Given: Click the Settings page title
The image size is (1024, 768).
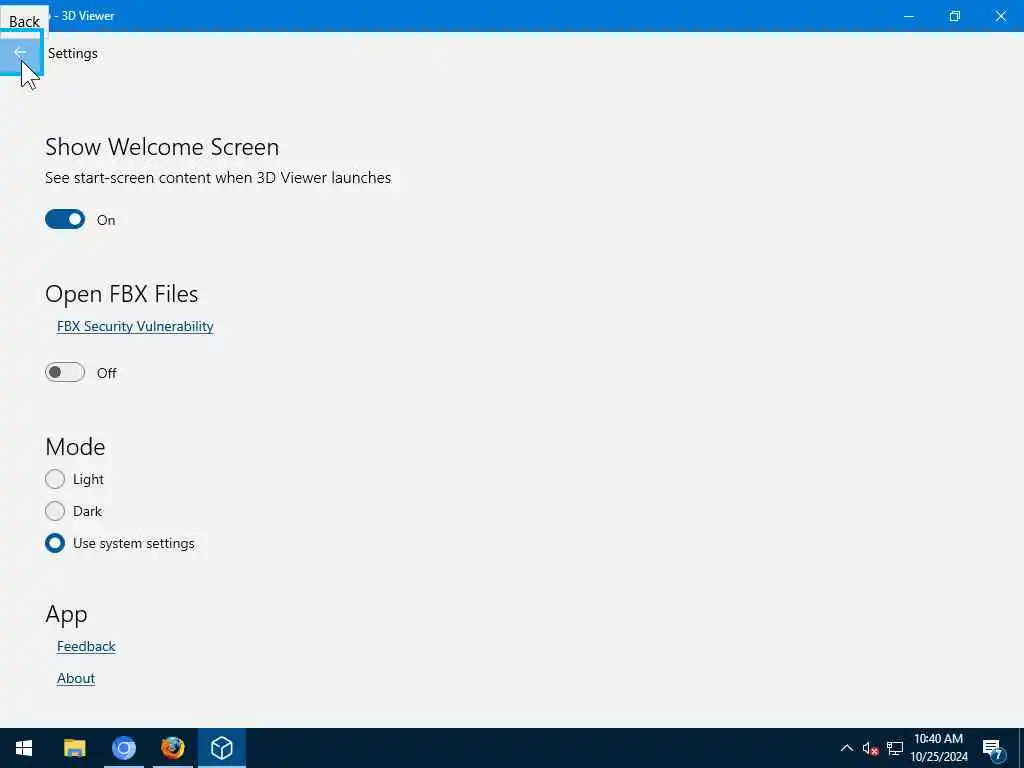Looking at the screenshot, I should (72, 54).
